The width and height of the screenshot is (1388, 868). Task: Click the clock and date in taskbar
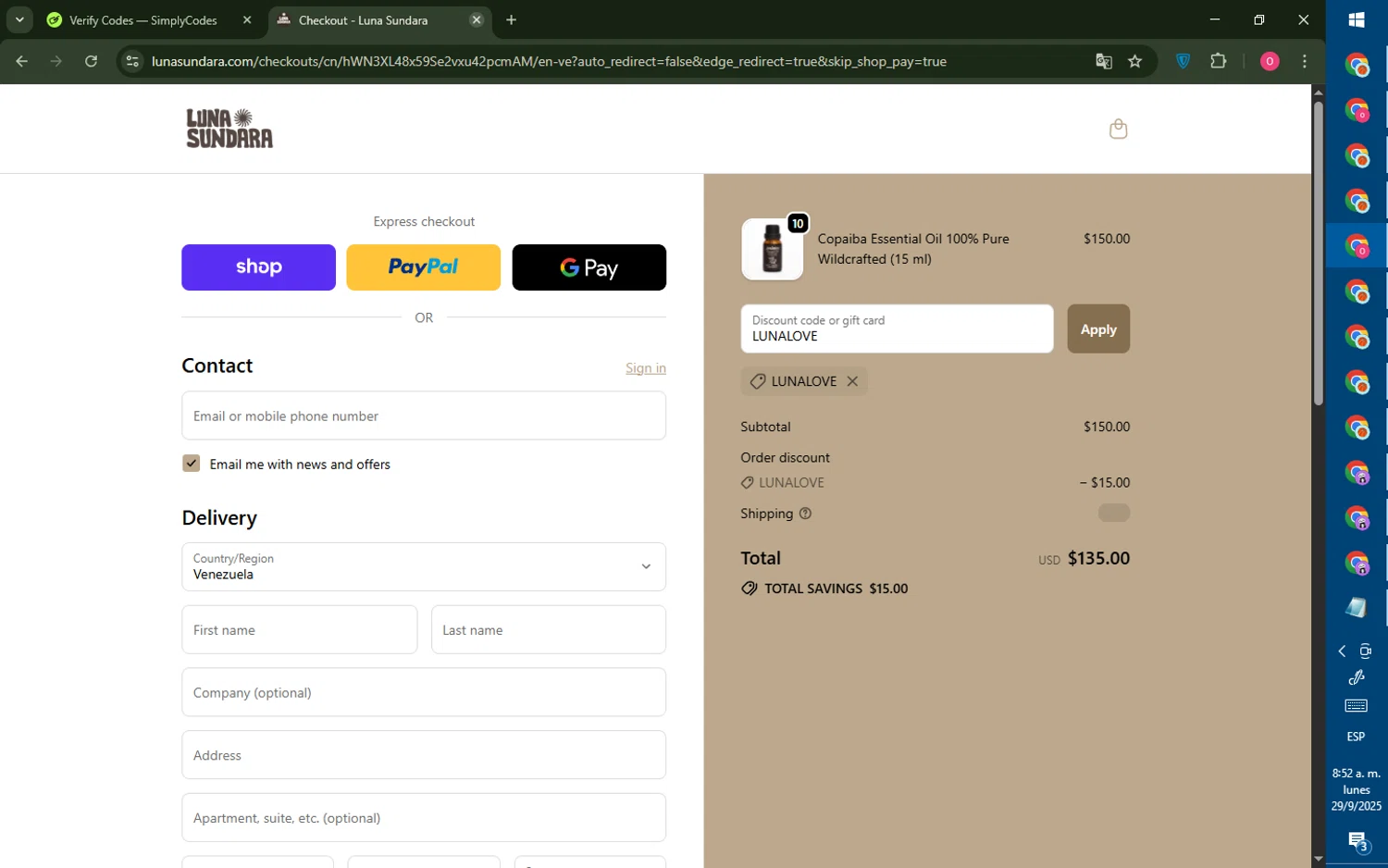[x=1357, y=789]
